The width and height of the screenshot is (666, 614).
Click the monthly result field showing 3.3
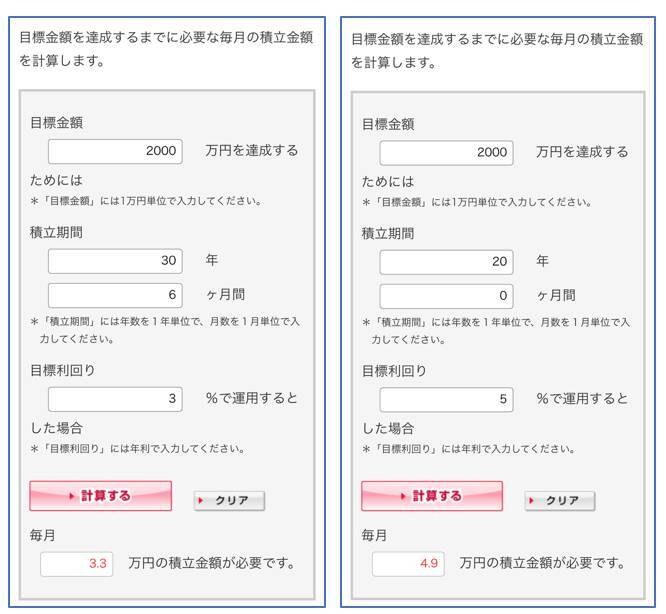point(77,564)
